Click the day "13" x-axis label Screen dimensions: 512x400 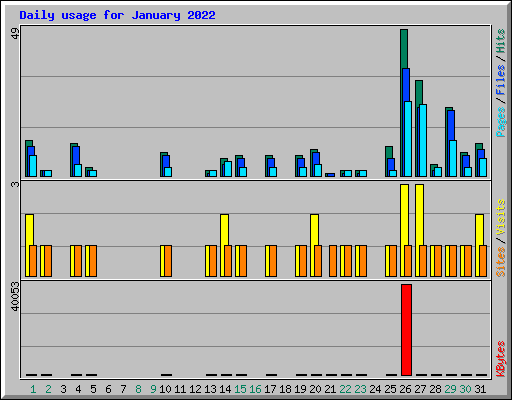pos(210,389)
